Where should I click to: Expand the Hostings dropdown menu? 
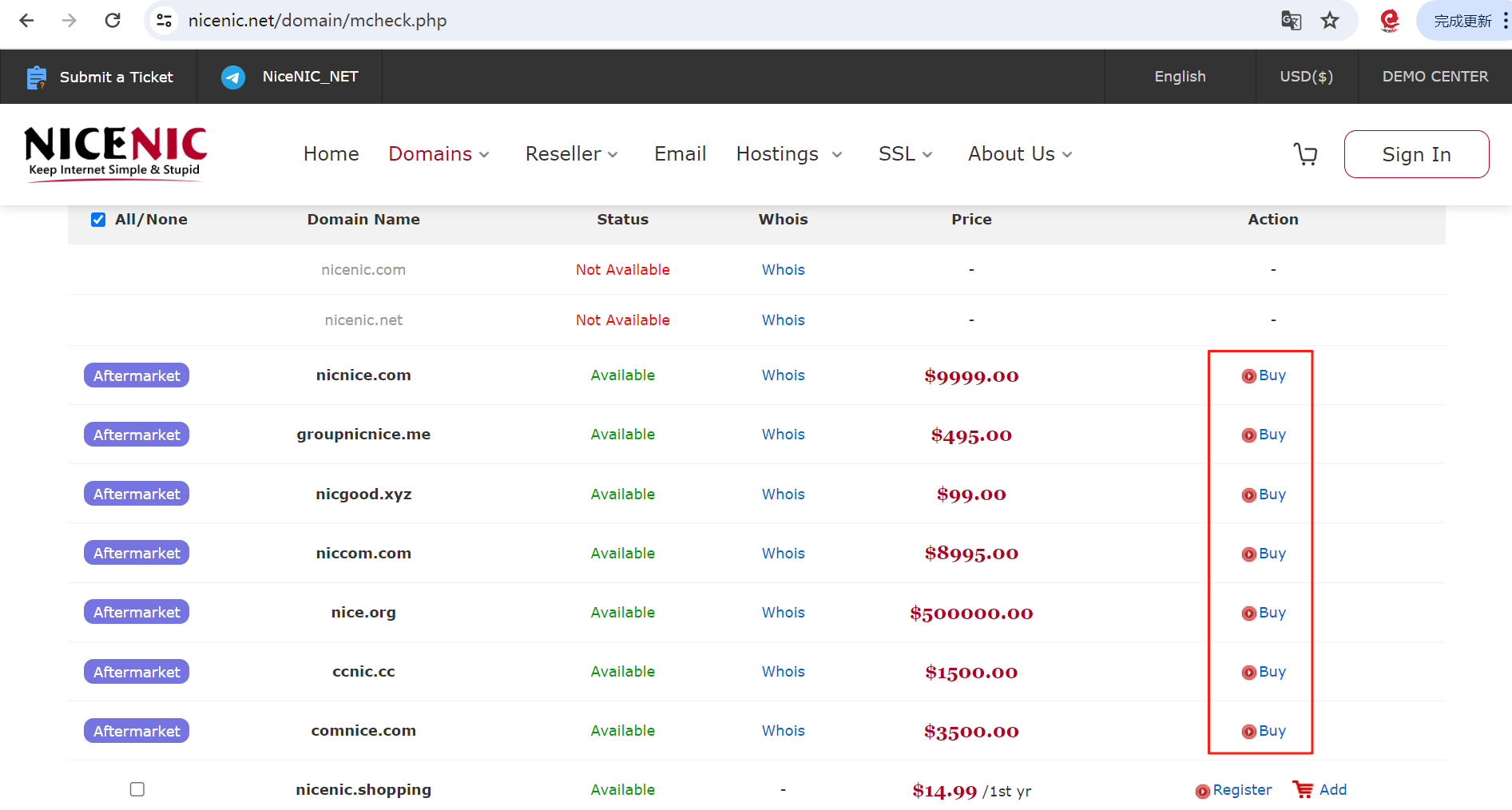click(x=788, y=154)
